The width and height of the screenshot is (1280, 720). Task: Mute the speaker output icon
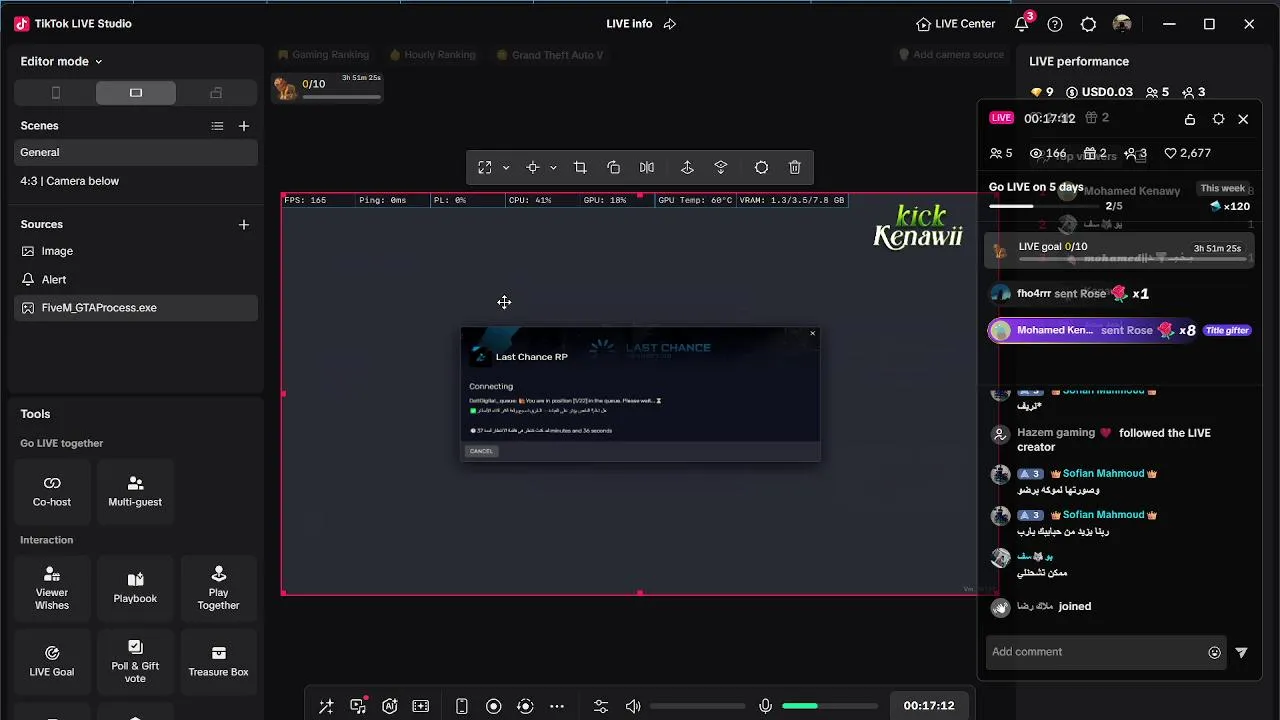coord(633,706)
